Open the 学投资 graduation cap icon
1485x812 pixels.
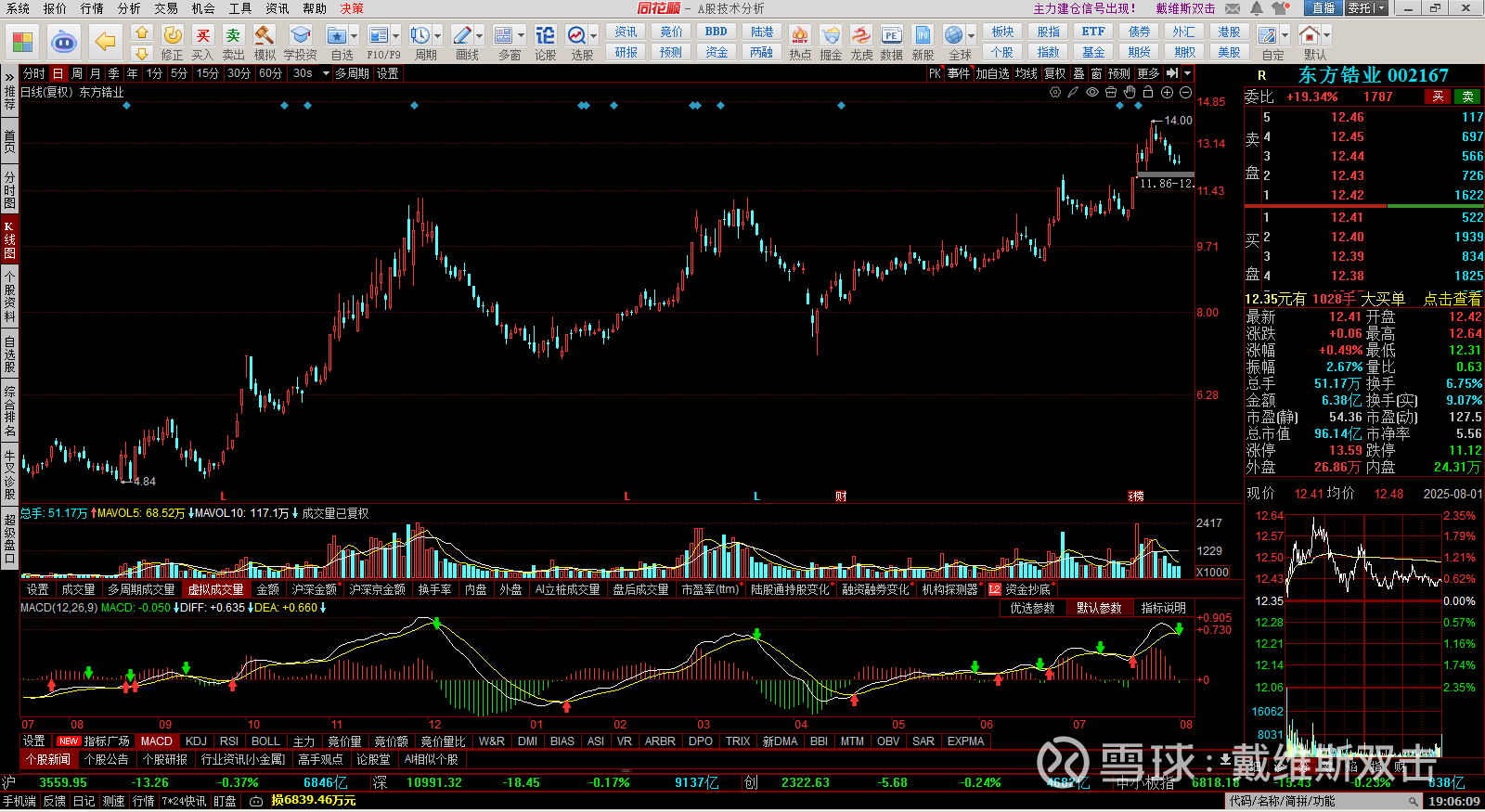click(300, 35)
